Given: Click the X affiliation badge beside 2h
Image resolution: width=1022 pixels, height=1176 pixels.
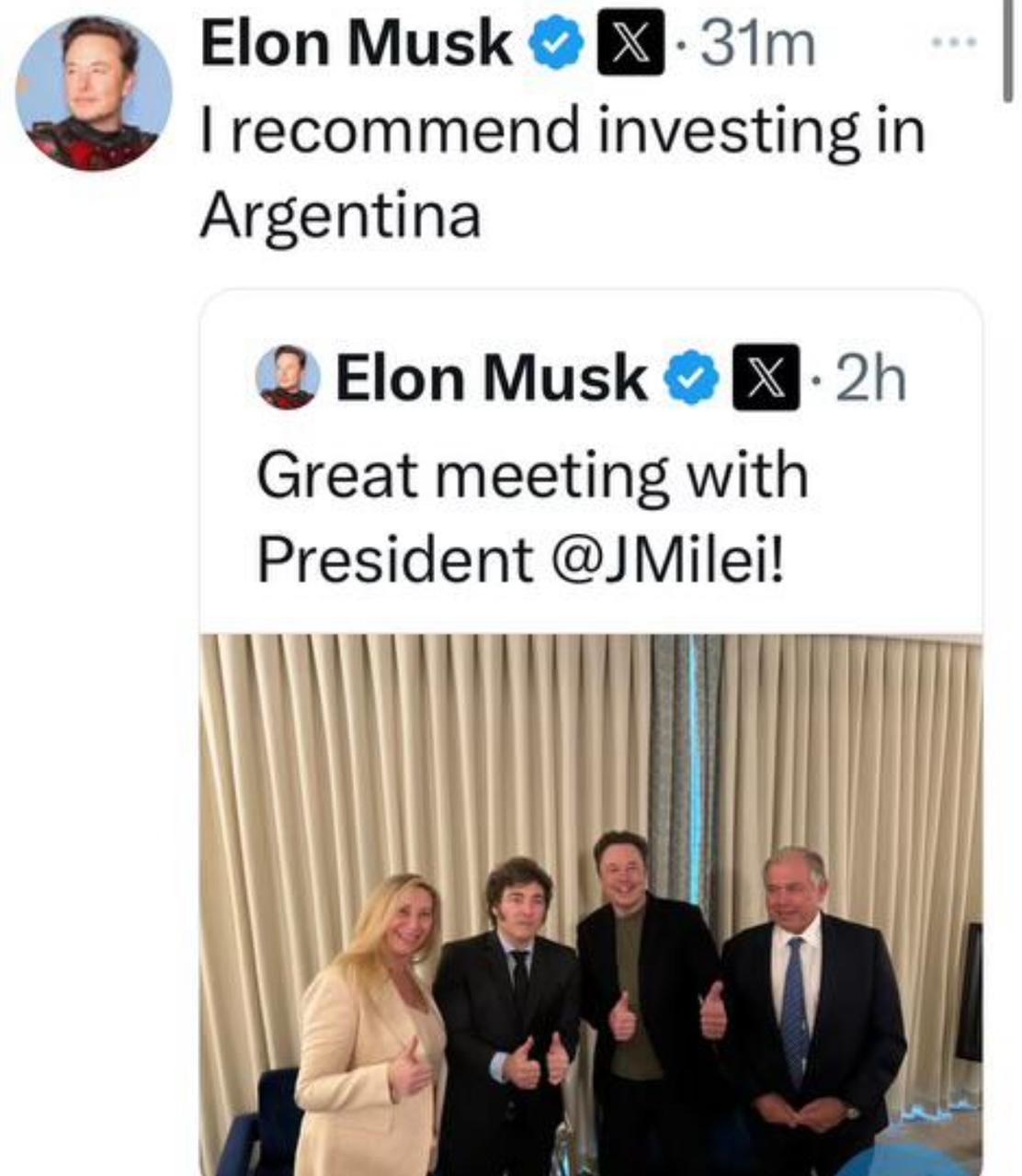Looking at the screenshot, I should point(766,379).
